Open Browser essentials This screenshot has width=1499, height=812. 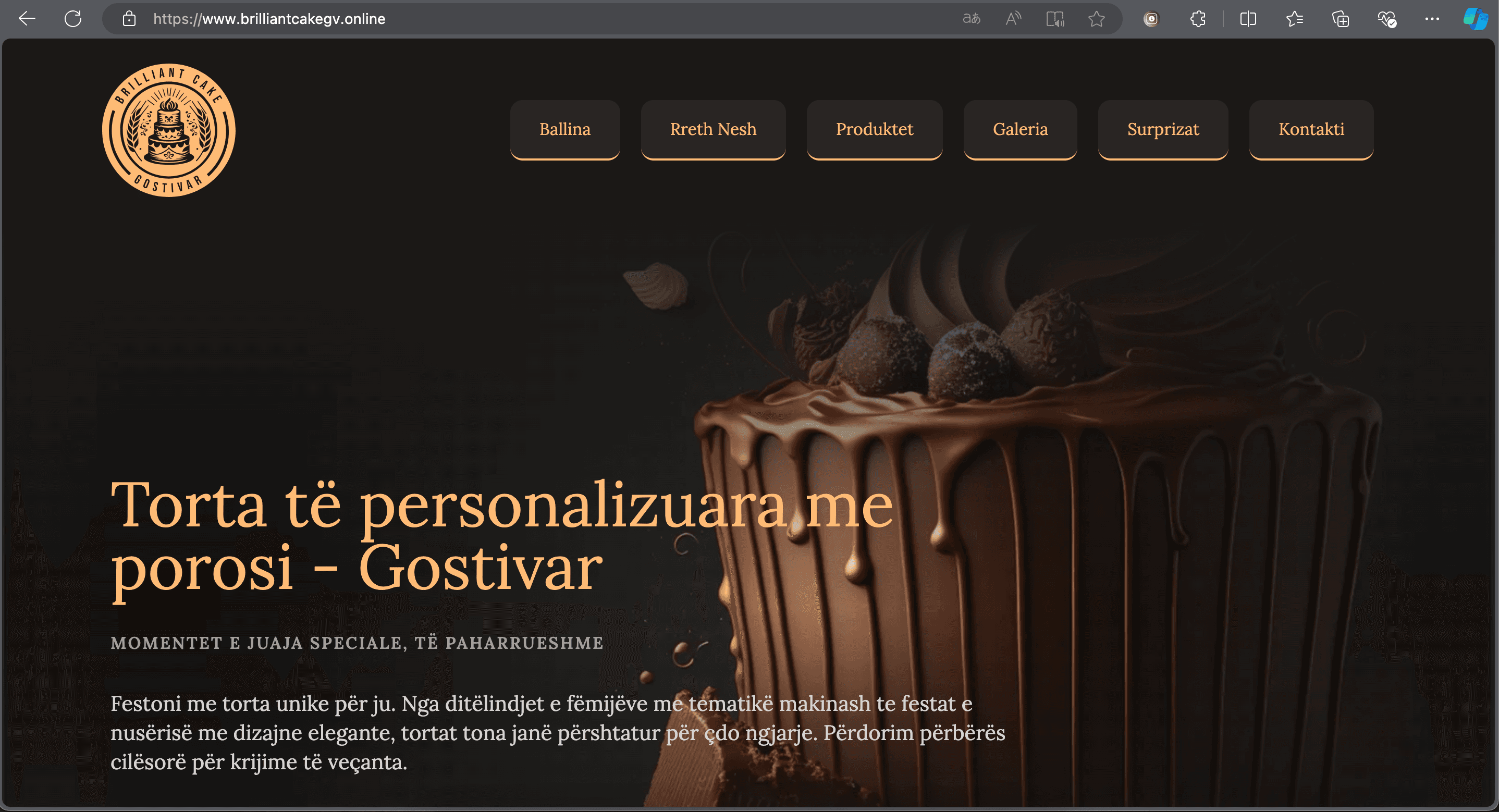click(x=1386, y=19)
